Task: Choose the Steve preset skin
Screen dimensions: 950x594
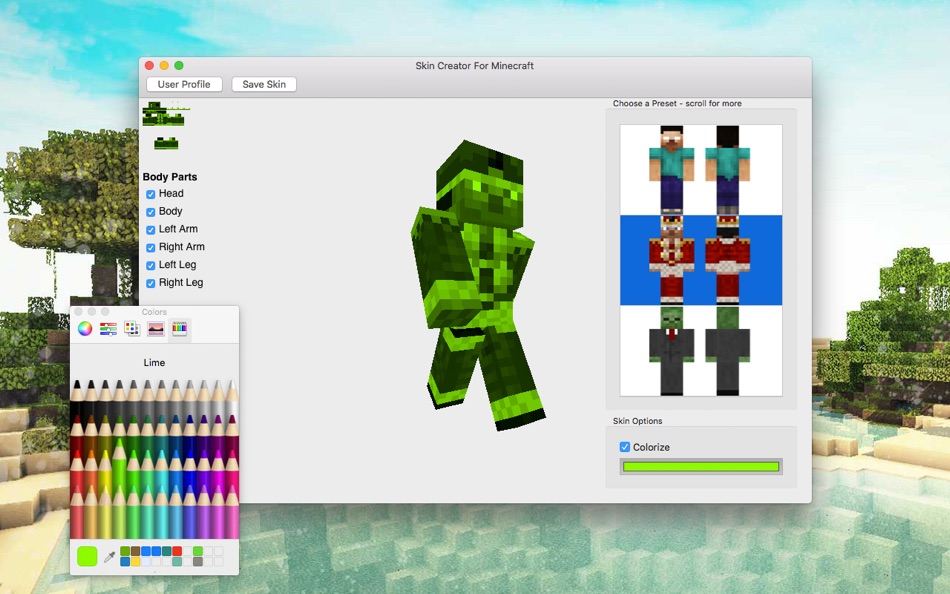Action: 701,170
